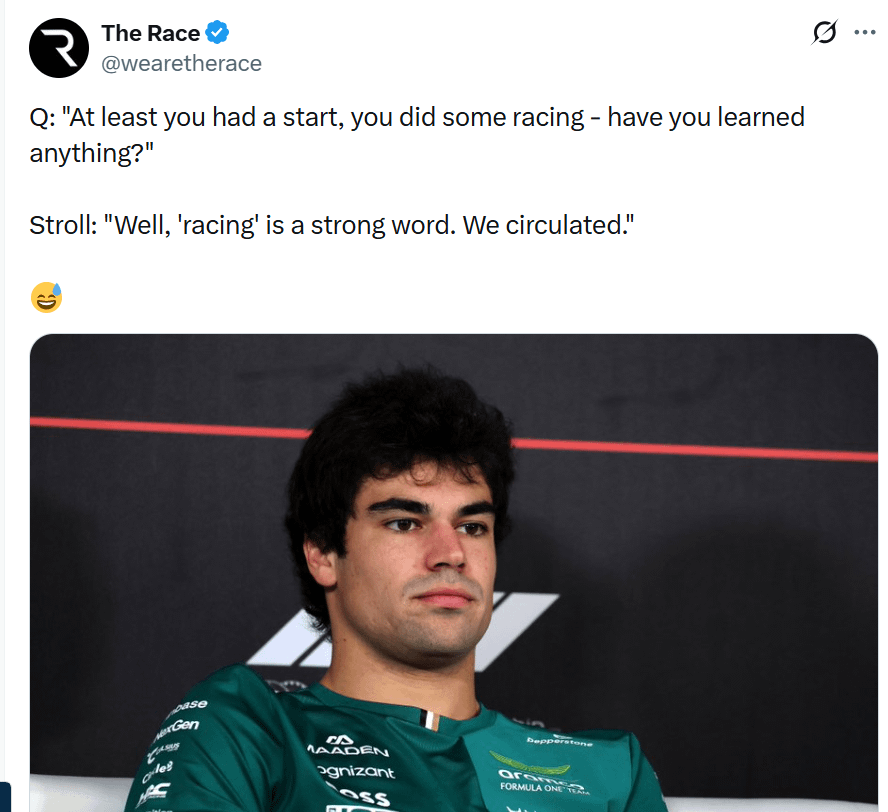Select the Stroll quote text line

(332, 225)
